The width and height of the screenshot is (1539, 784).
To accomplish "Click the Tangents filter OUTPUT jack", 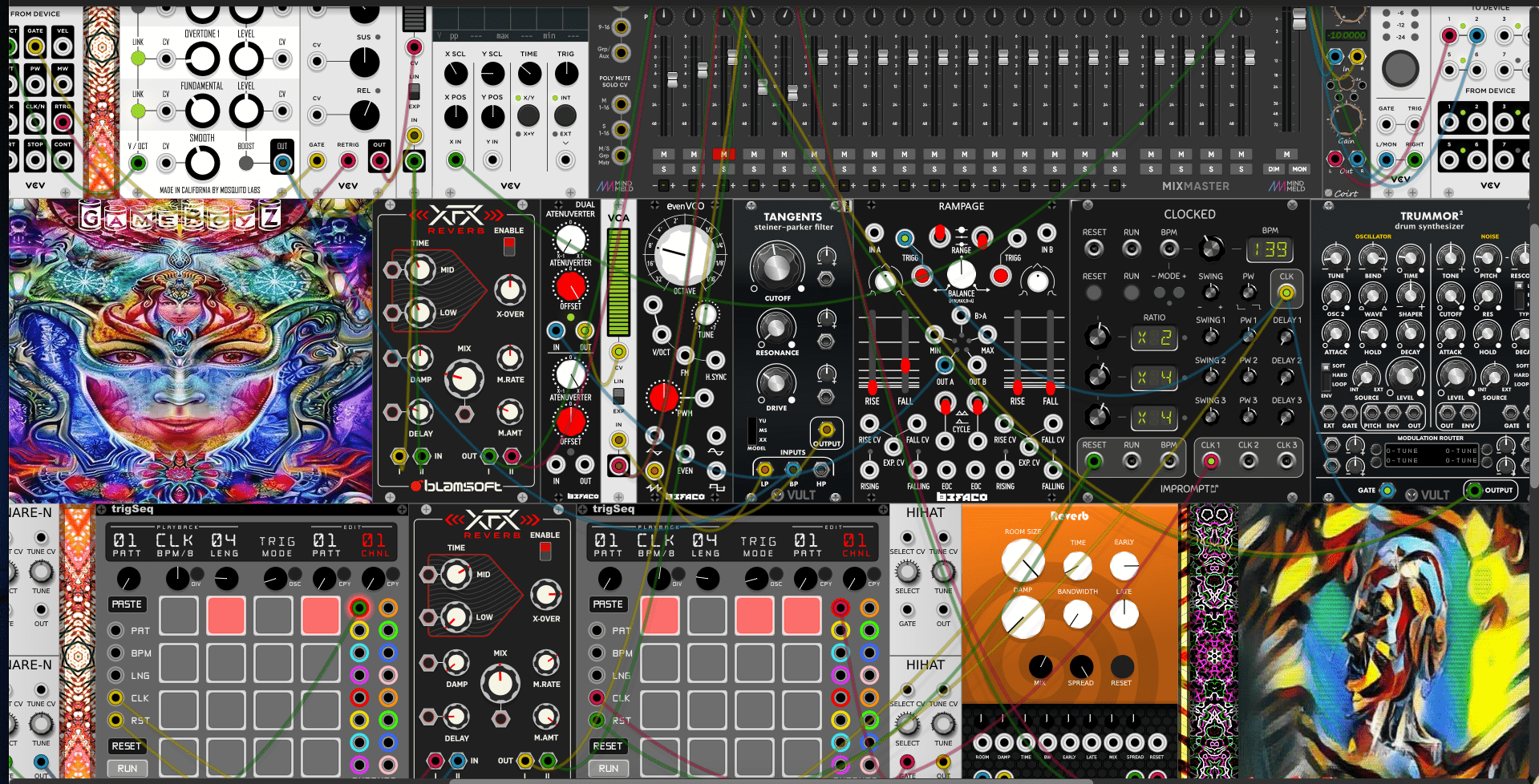I will click(x=826, y=430).
